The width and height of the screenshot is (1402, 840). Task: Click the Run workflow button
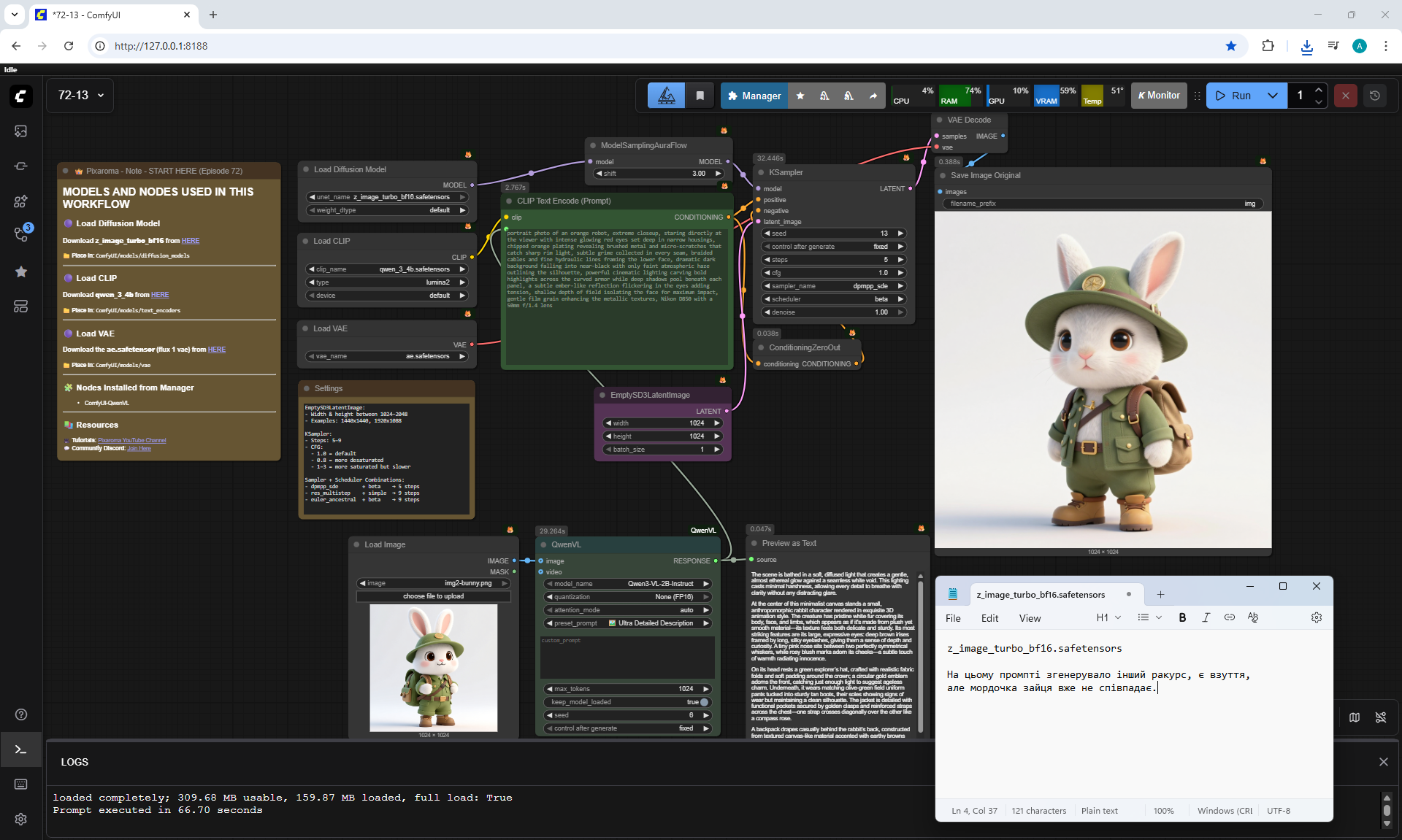pos(1234,96)
